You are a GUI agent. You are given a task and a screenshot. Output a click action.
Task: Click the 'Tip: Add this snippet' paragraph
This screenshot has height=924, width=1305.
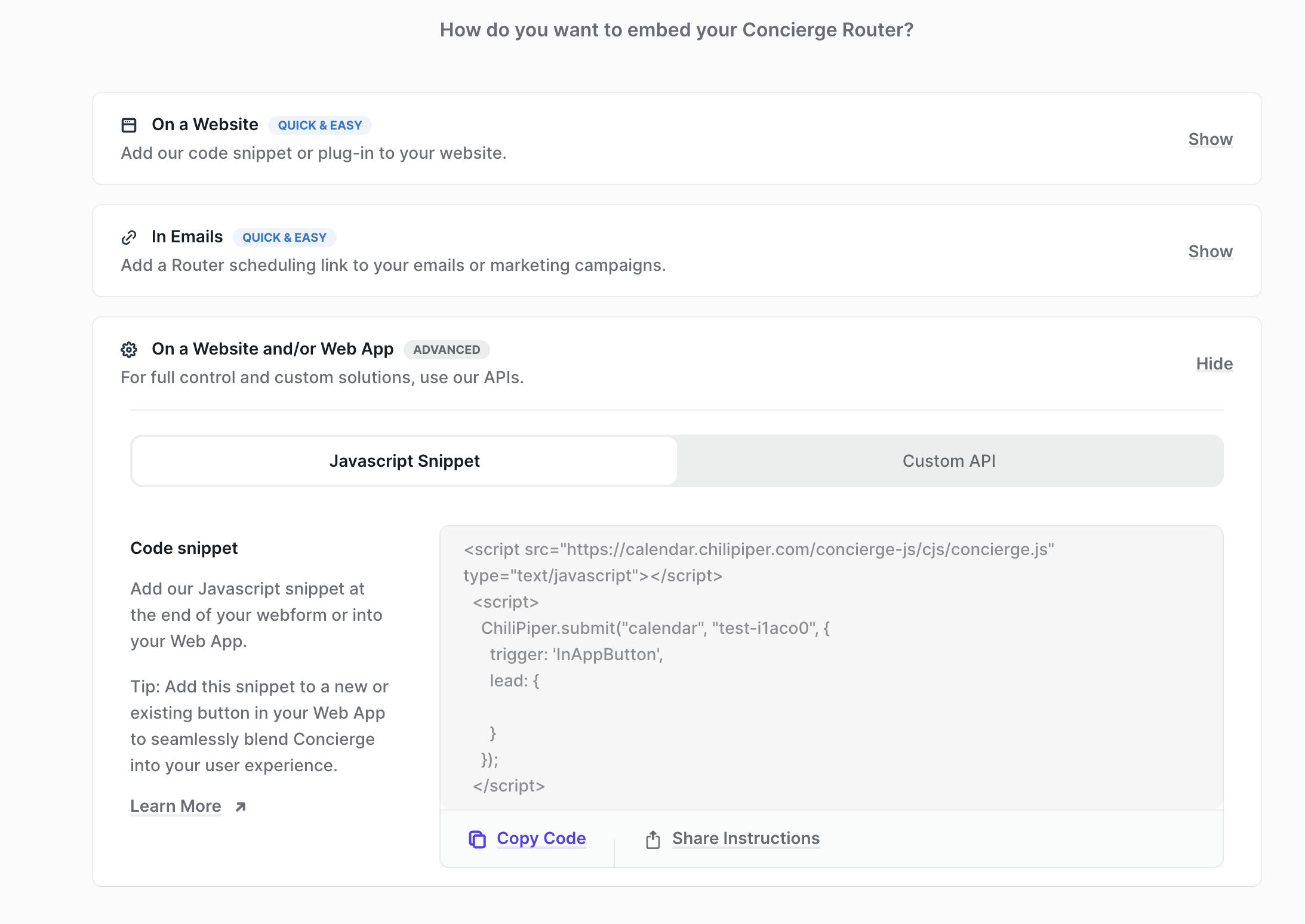tap(259, 726)
